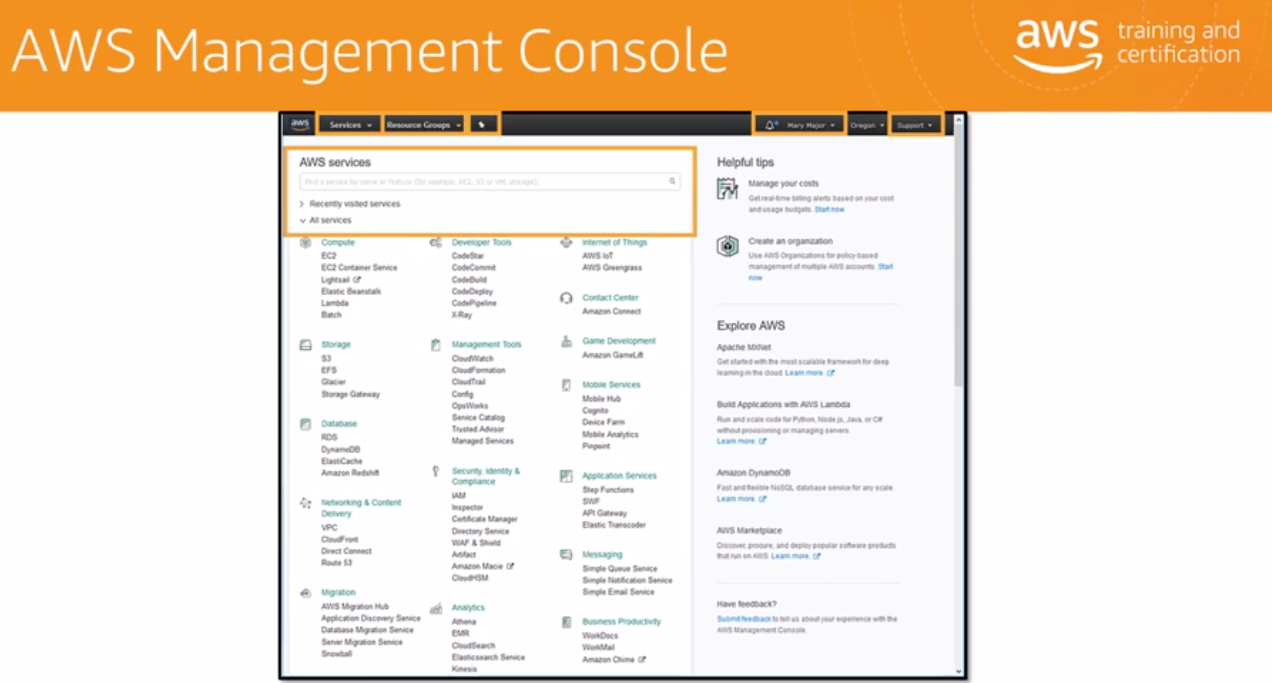Open the Oregon region selector
The width and height of the screenshot is (1272, 683).
click(867, 125)
